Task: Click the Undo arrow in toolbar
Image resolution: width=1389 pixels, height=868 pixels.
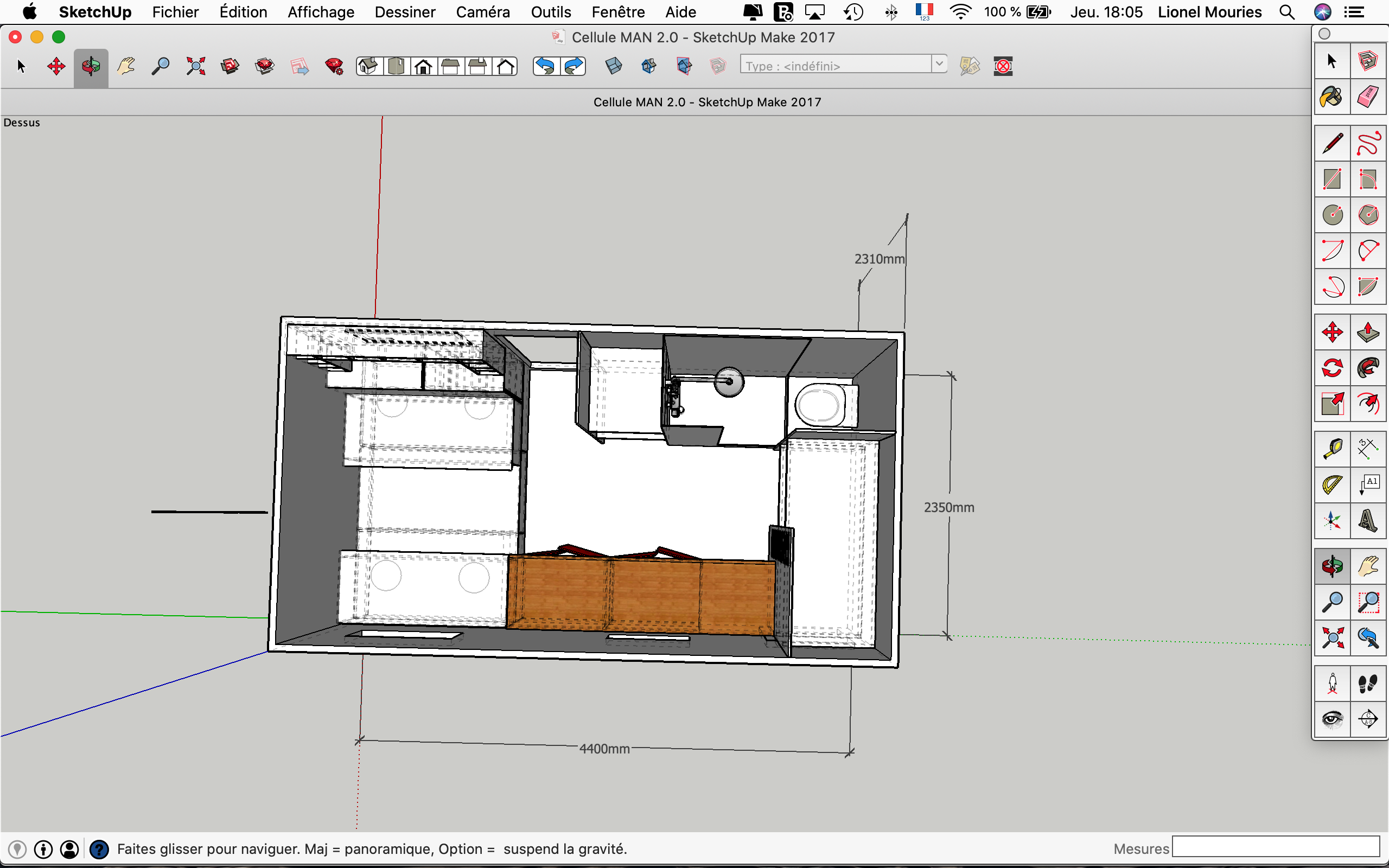Action: pyautogui.click(x=545, y=67)
